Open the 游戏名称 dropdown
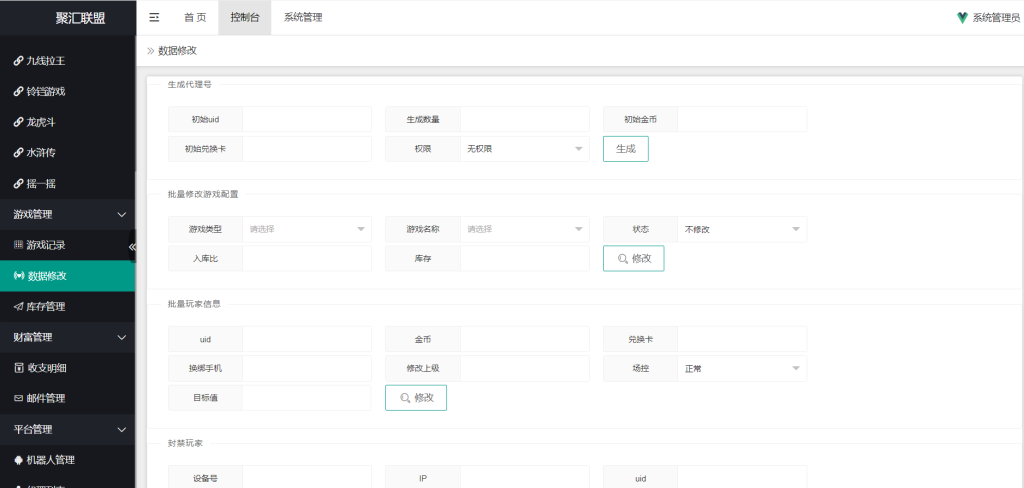 (x=524, y=229)
